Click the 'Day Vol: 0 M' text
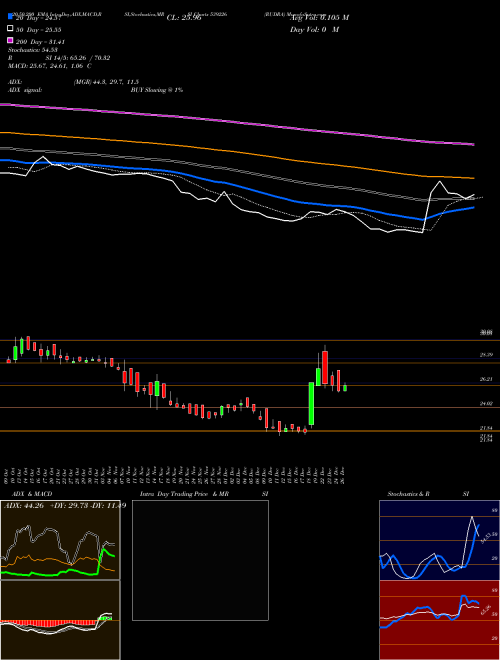Viewport: 500px width, 660px height. 314,29
